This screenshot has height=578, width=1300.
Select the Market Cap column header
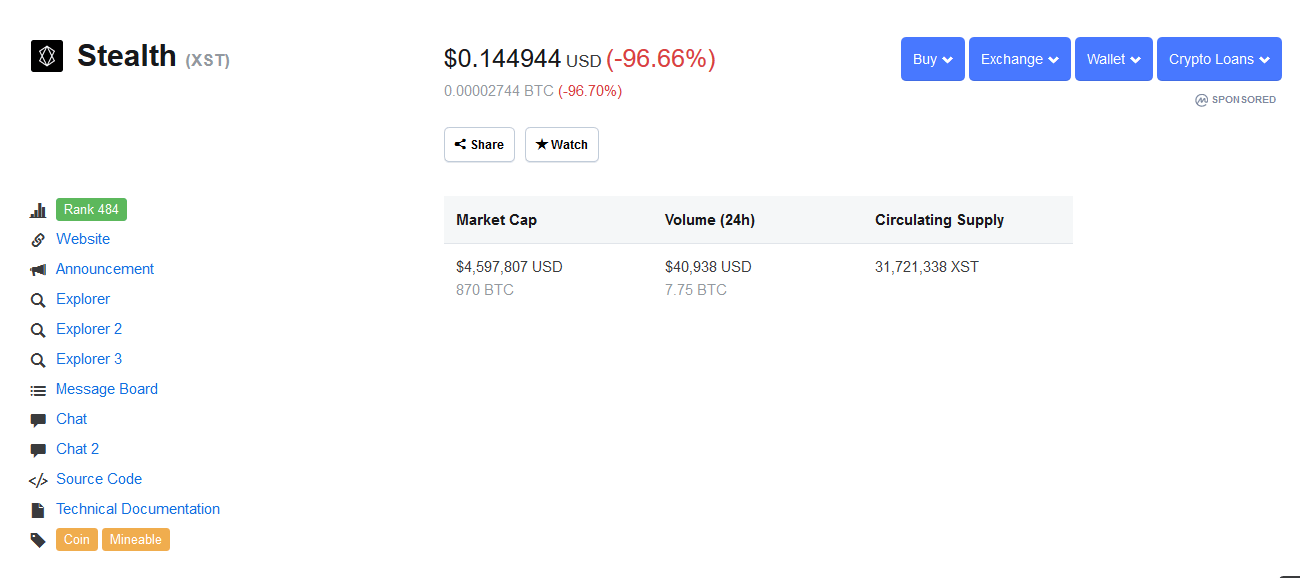(496, 219)
